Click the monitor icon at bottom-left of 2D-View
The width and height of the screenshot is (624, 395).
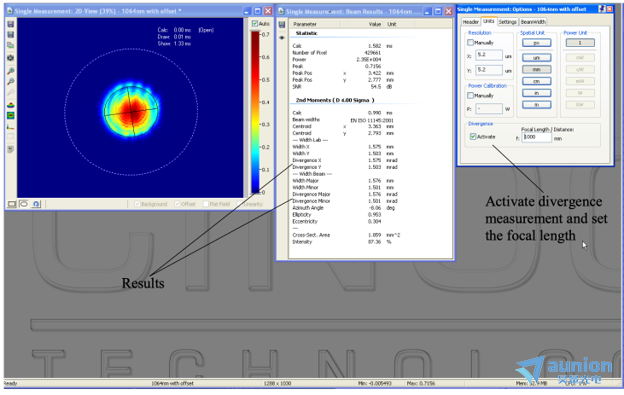pyautogui.click(x=12, y=204)
